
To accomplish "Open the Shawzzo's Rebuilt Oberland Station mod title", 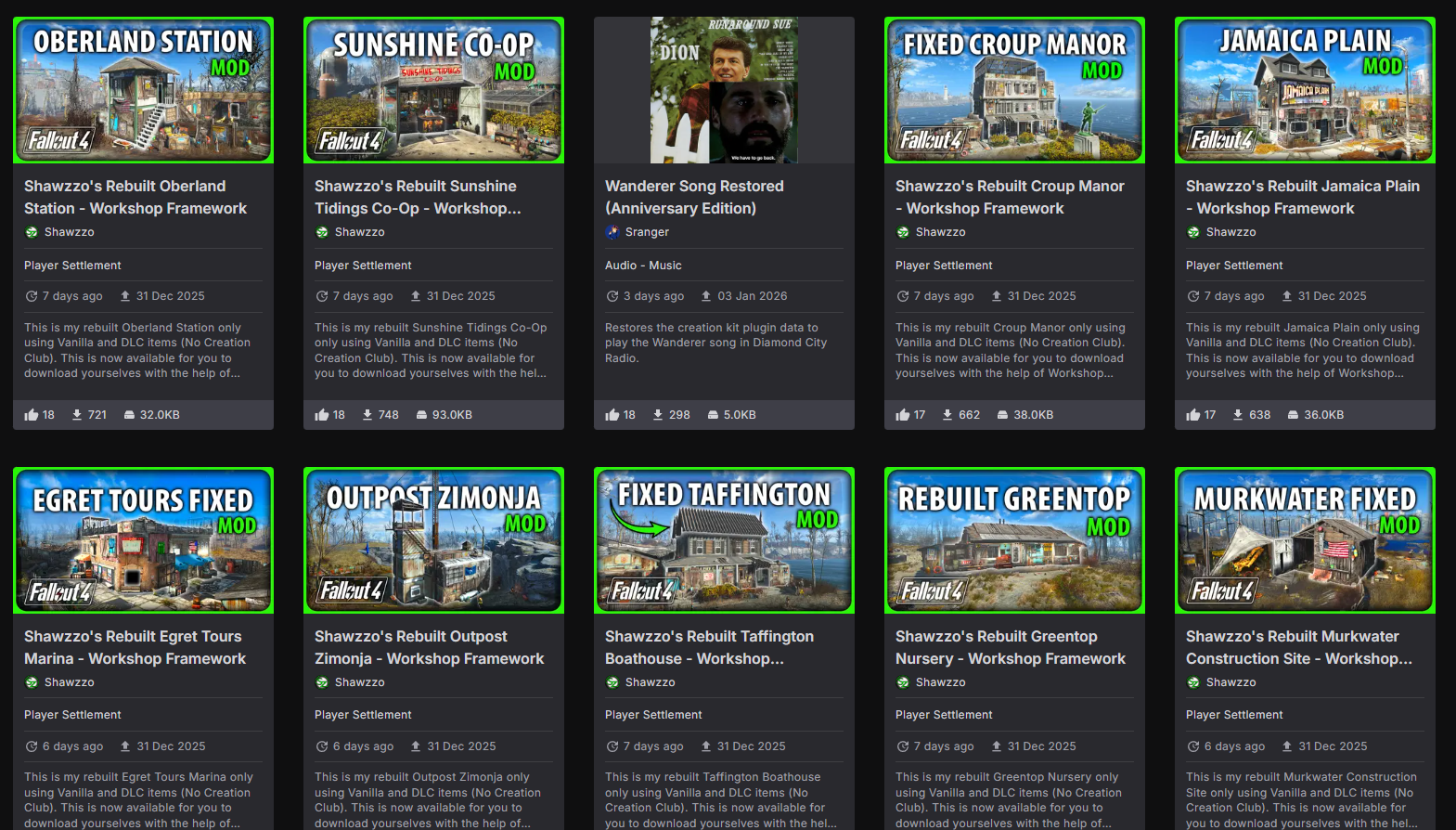I will click(135, 198).
